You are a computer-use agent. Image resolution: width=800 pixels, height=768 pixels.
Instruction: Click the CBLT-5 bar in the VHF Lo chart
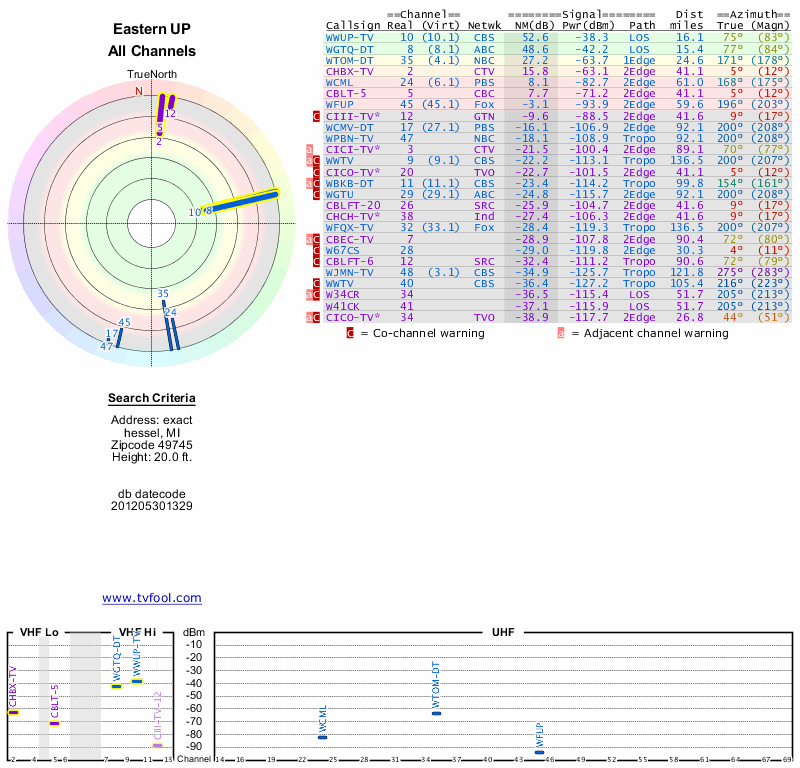55,723
